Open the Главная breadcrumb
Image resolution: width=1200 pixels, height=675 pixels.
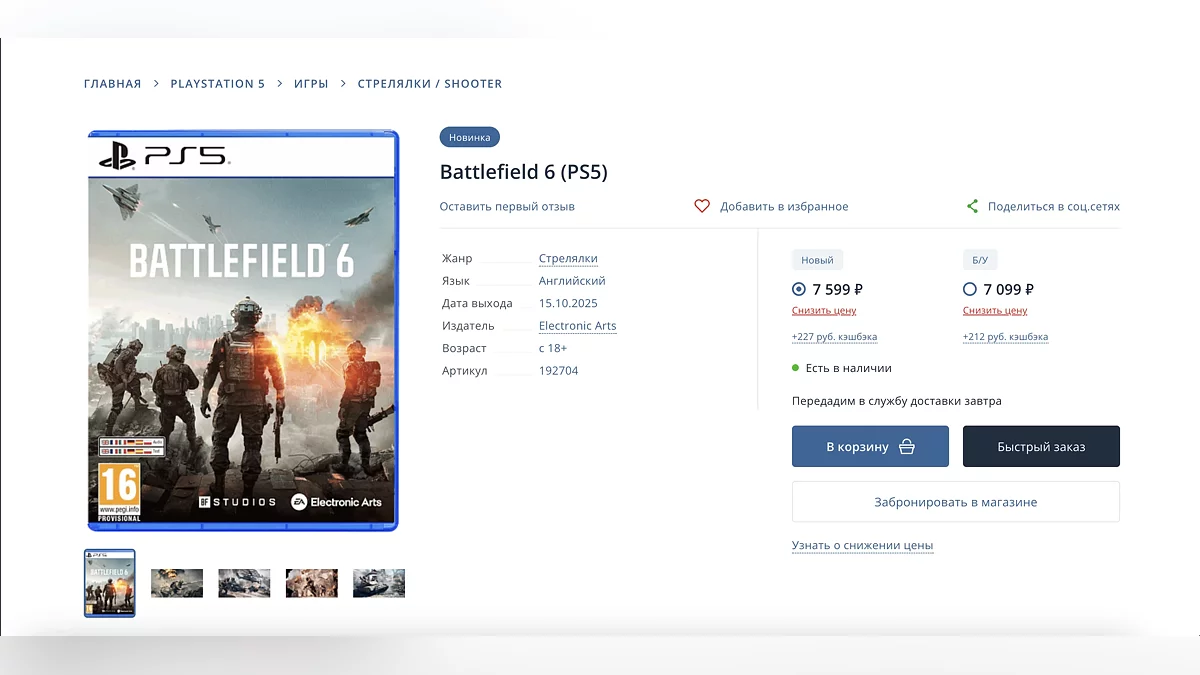(113, 84)
